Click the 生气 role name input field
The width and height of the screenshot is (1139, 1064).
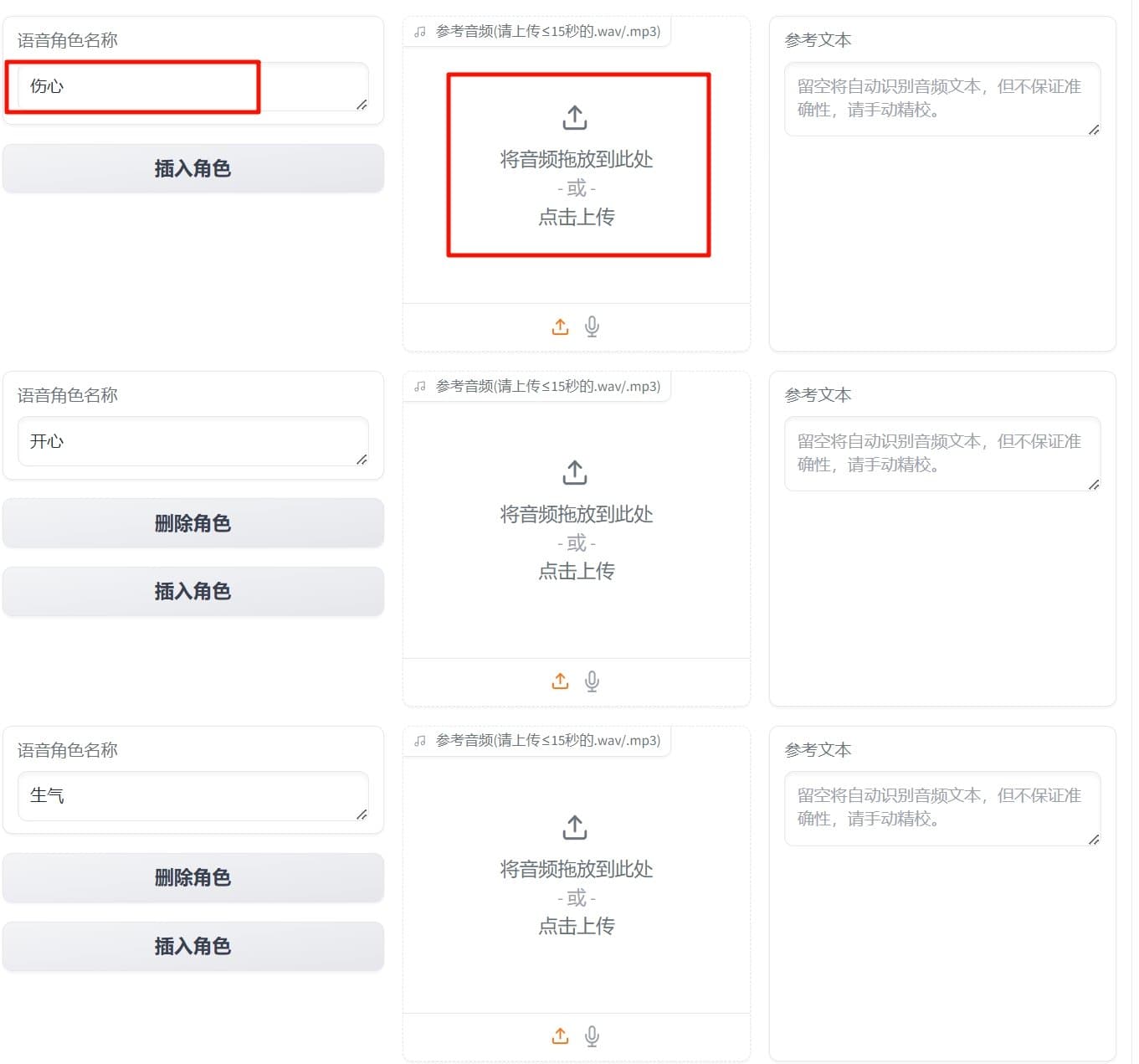(193, 796)
